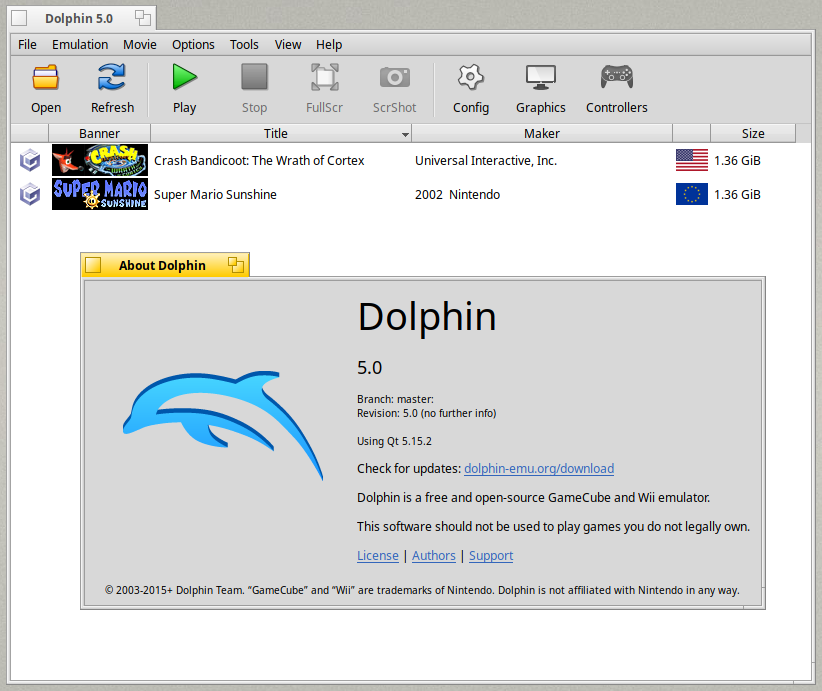This screenshot has height=691, width=822.
Task: Click the Branch: master text
Action: (395, 400)
